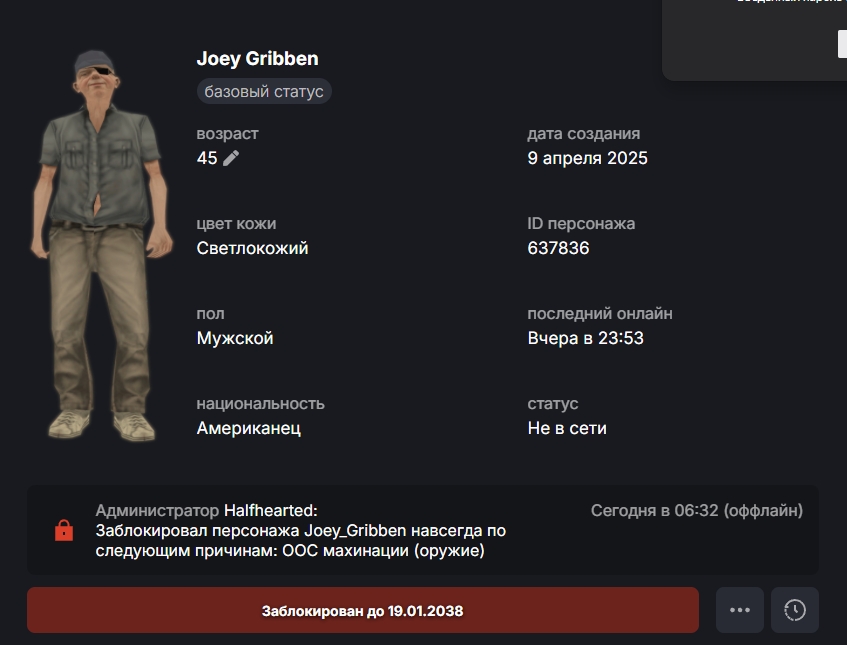847x645 pixels.
Task: Click the status value "Не в сети"
Action: point(567,428)
